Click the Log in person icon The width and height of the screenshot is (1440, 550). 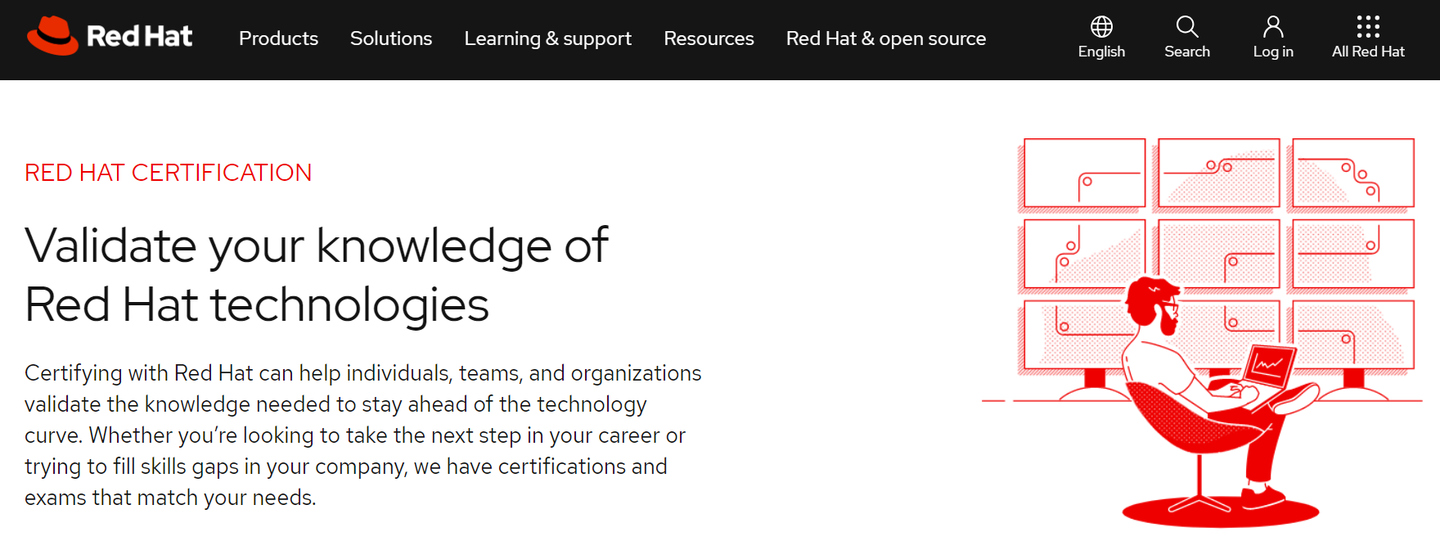1273,26
